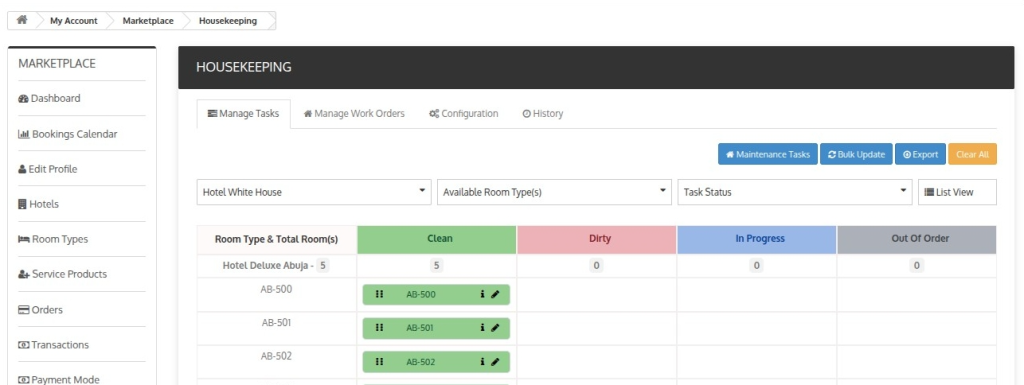Open My Account breadcrumb link
The height and width of the screenshot is (385, 1024).
coord(74,21)
